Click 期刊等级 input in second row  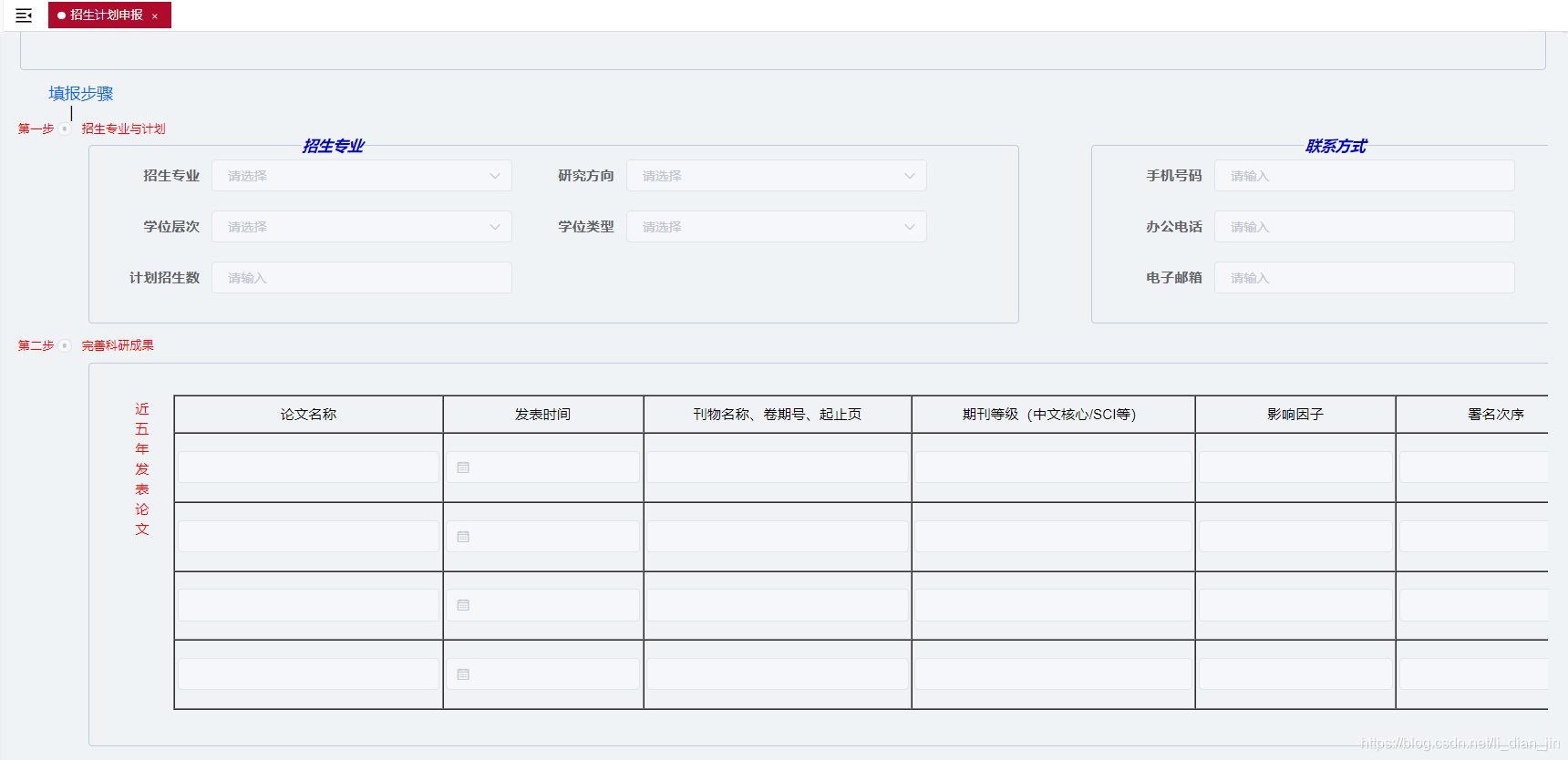[1053, 537]
